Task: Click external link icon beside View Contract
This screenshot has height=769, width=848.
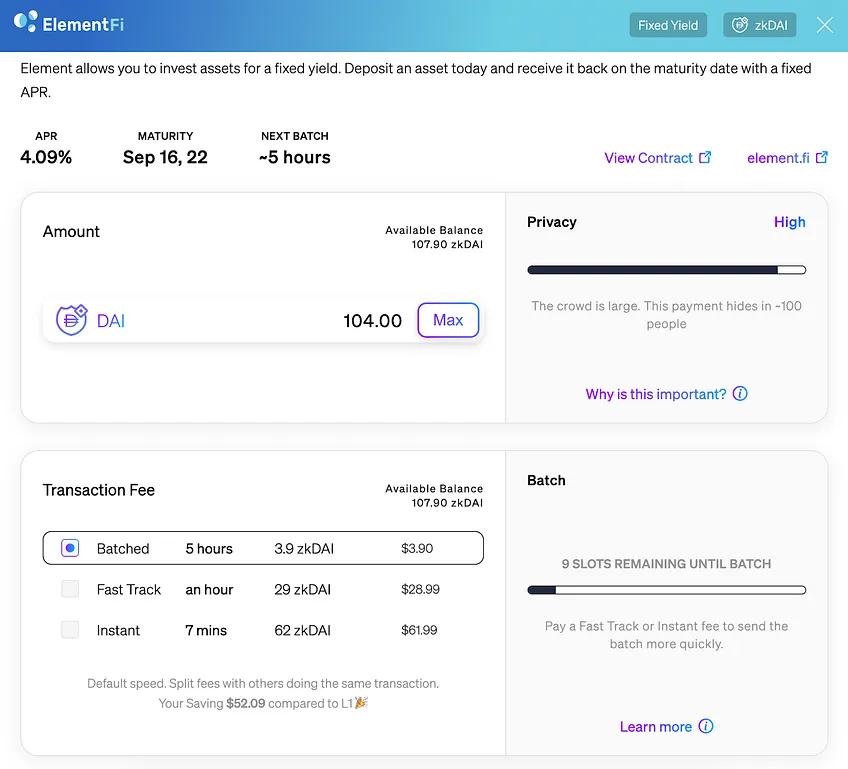Action: click(x=705, y=157)
